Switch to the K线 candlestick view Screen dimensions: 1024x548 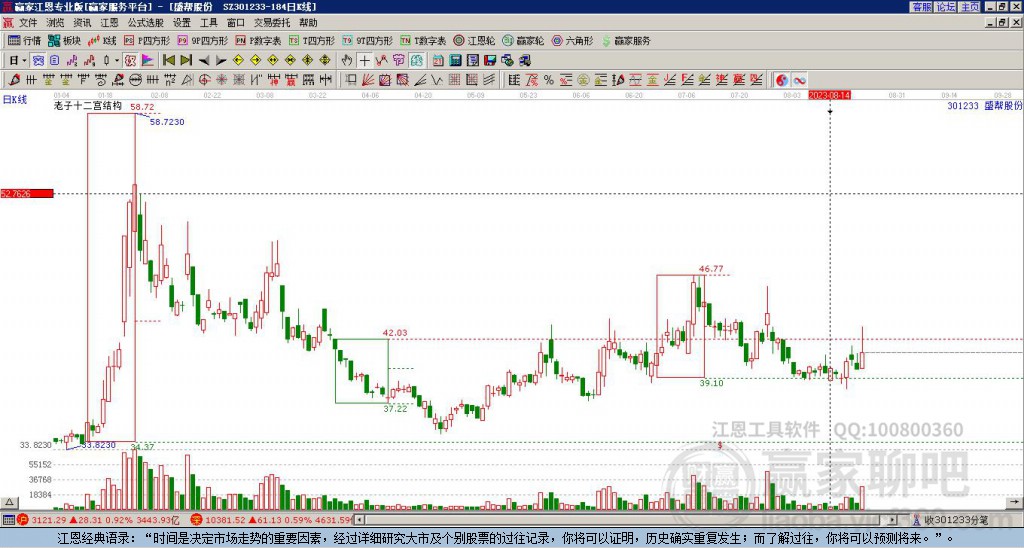102,40
